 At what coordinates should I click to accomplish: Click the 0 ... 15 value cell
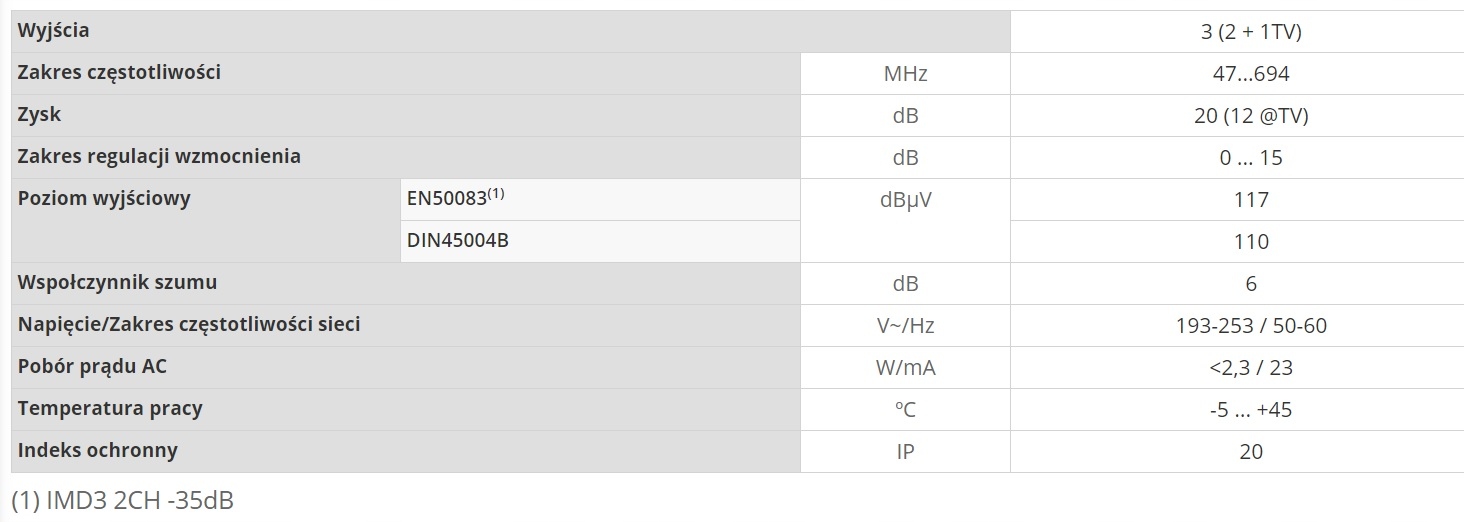[x=1251, y=158]
